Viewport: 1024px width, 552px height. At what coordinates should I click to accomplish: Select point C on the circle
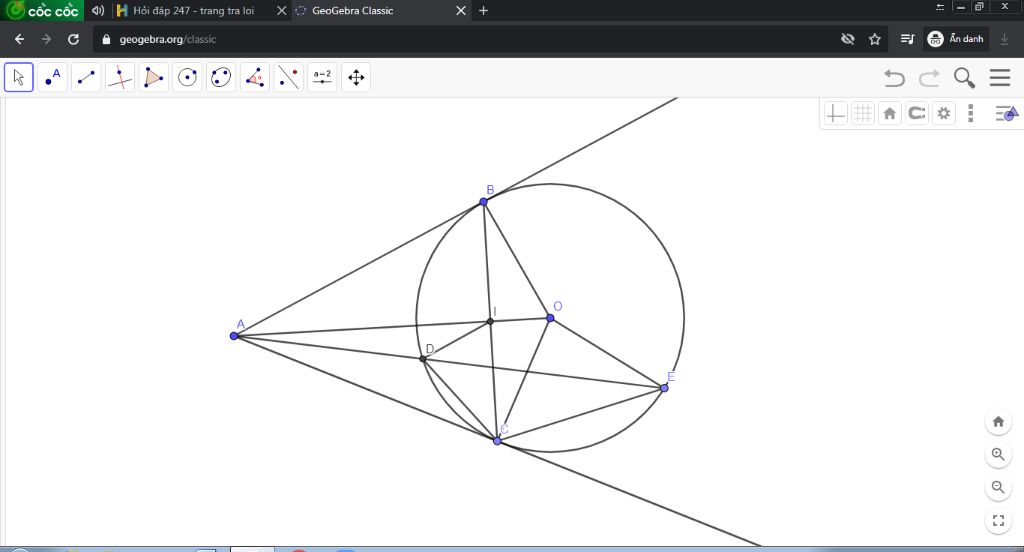497,441
